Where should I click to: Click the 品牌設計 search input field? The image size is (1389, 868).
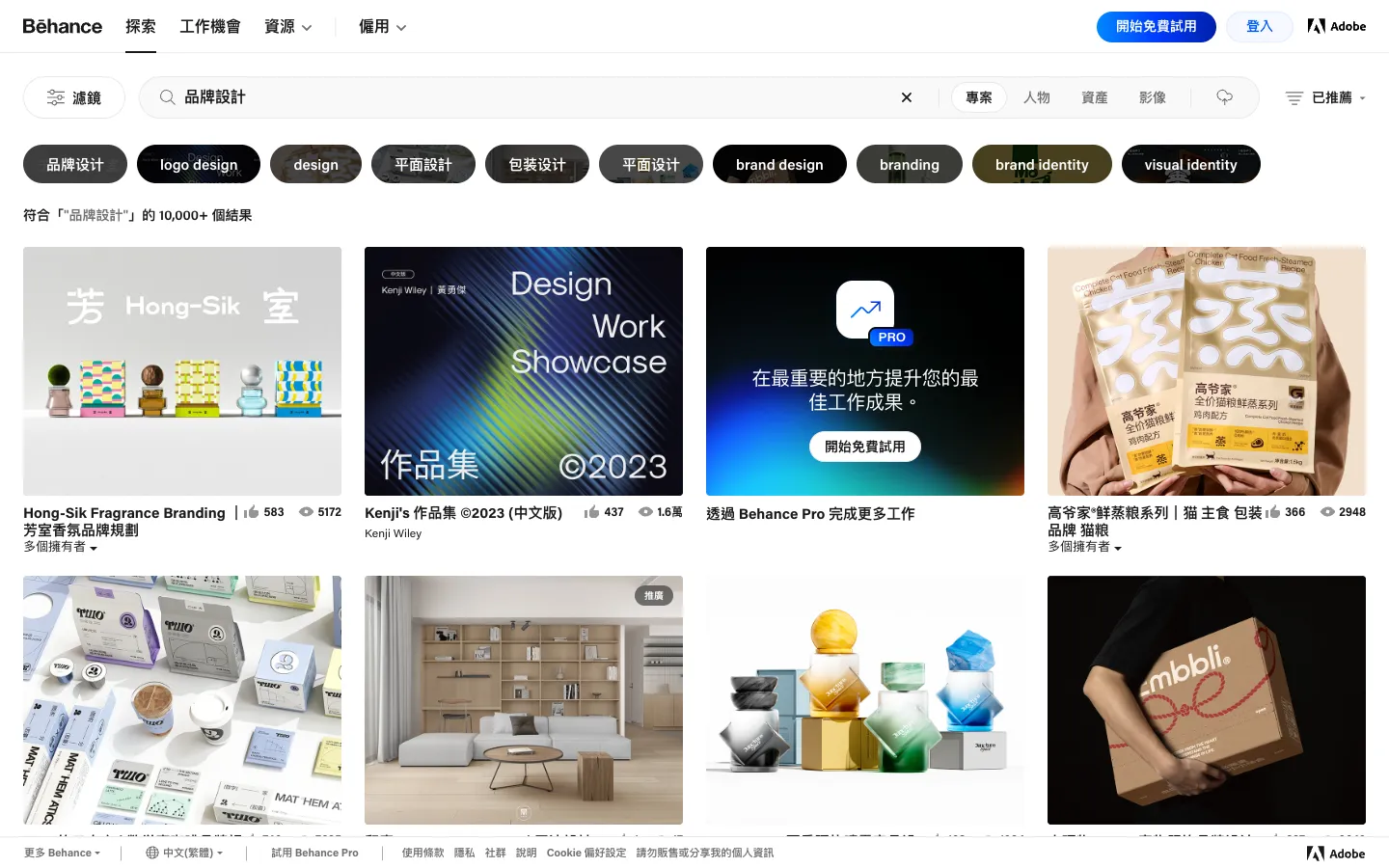[535, 97]
